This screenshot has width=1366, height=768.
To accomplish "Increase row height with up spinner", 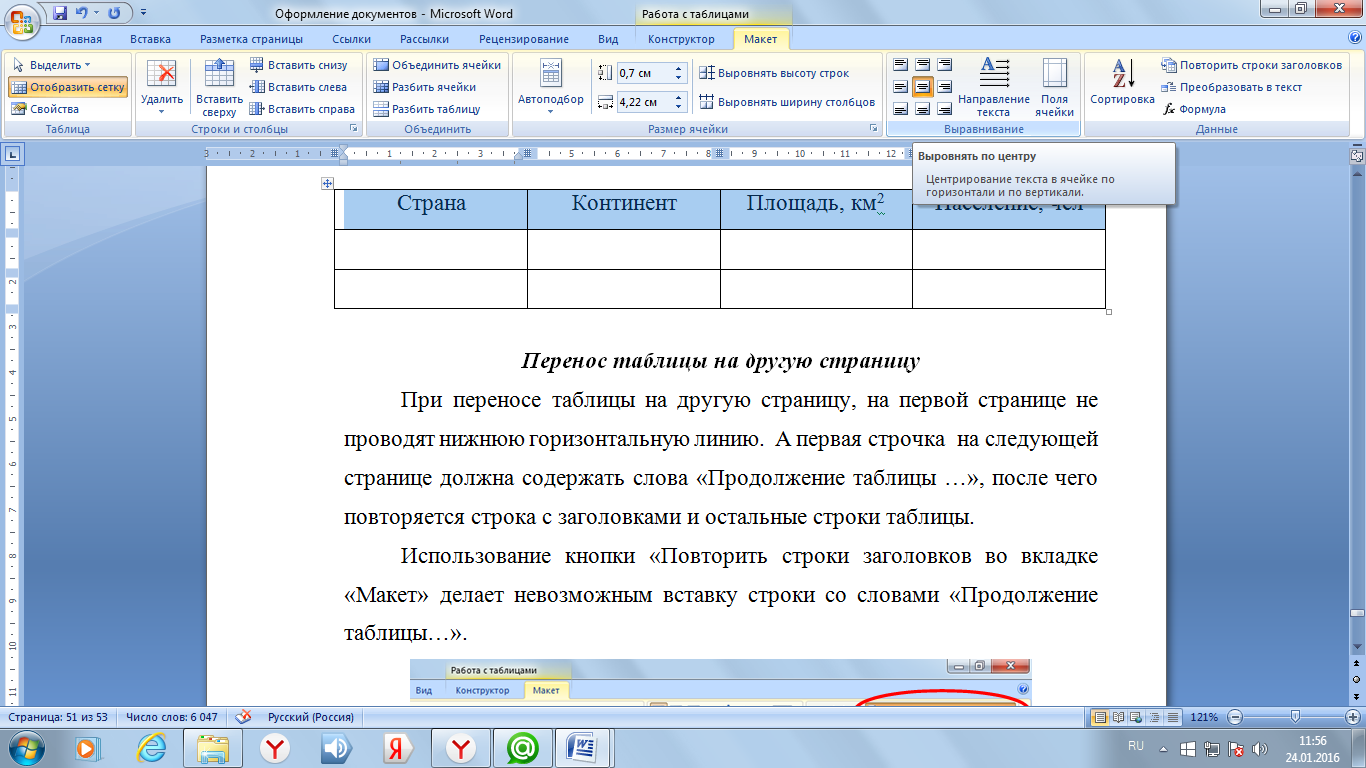I will (680, 69).
